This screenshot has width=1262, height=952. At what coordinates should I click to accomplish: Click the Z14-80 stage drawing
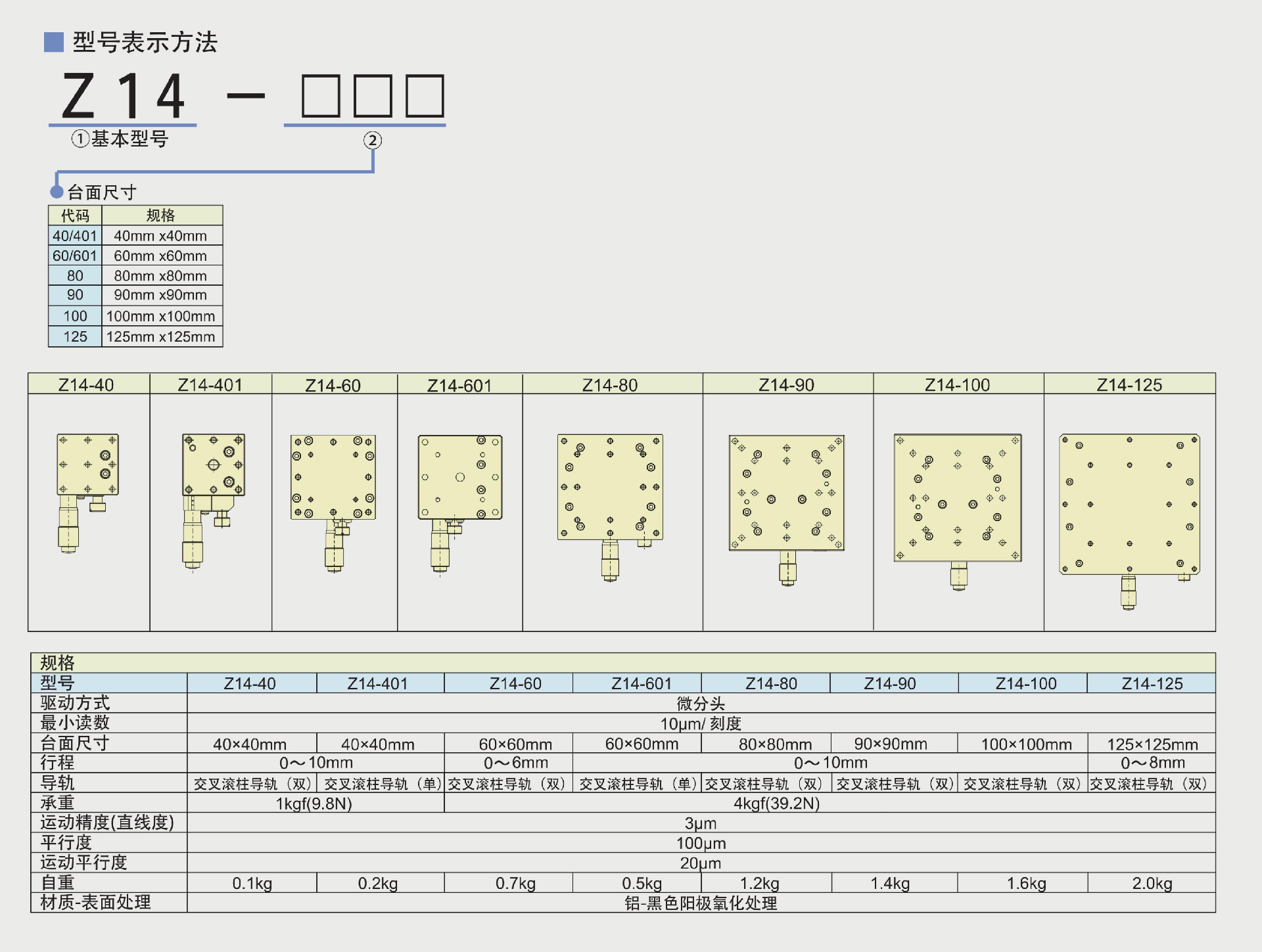(610, 487)
